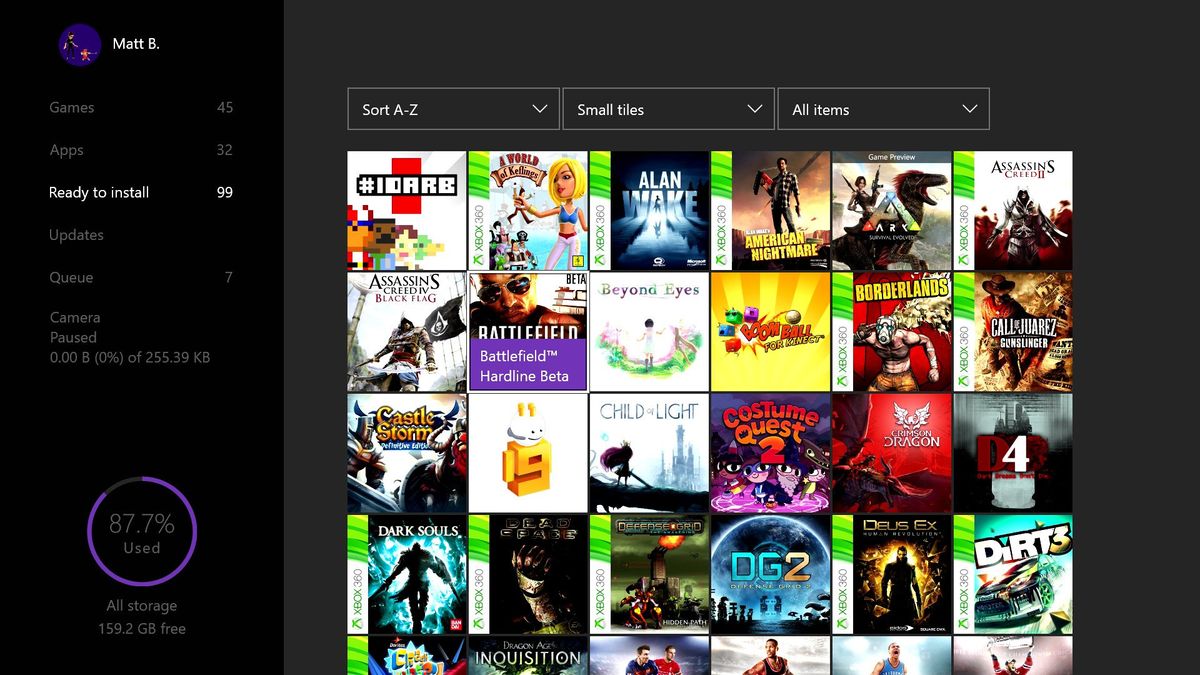Image resolution: width=1200 pixels, height=675 pixels.
Task: Select the DiRT 3 tile
Action: (1013, 574)
